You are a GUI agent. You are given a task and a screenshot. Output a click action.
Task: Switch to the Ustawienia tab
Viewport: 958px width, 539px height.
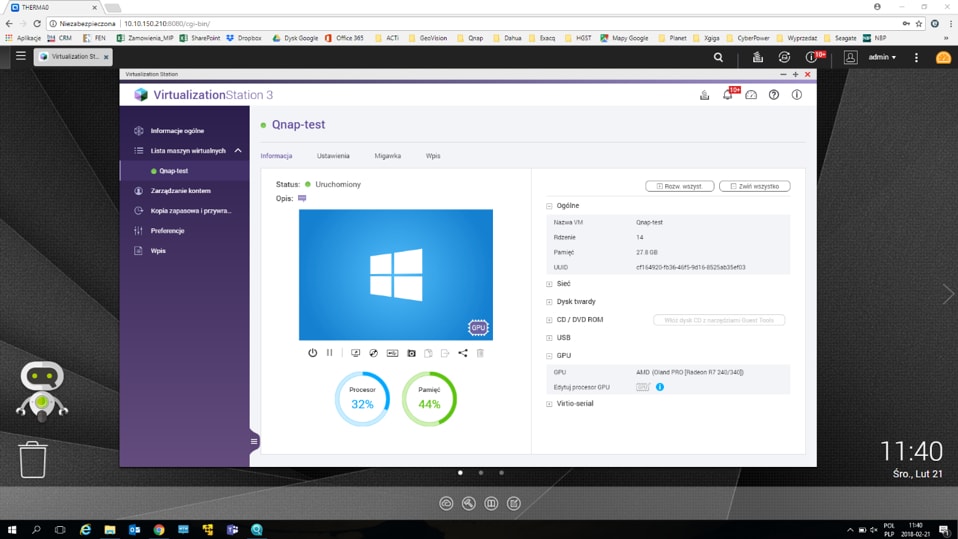pos(333,156)
